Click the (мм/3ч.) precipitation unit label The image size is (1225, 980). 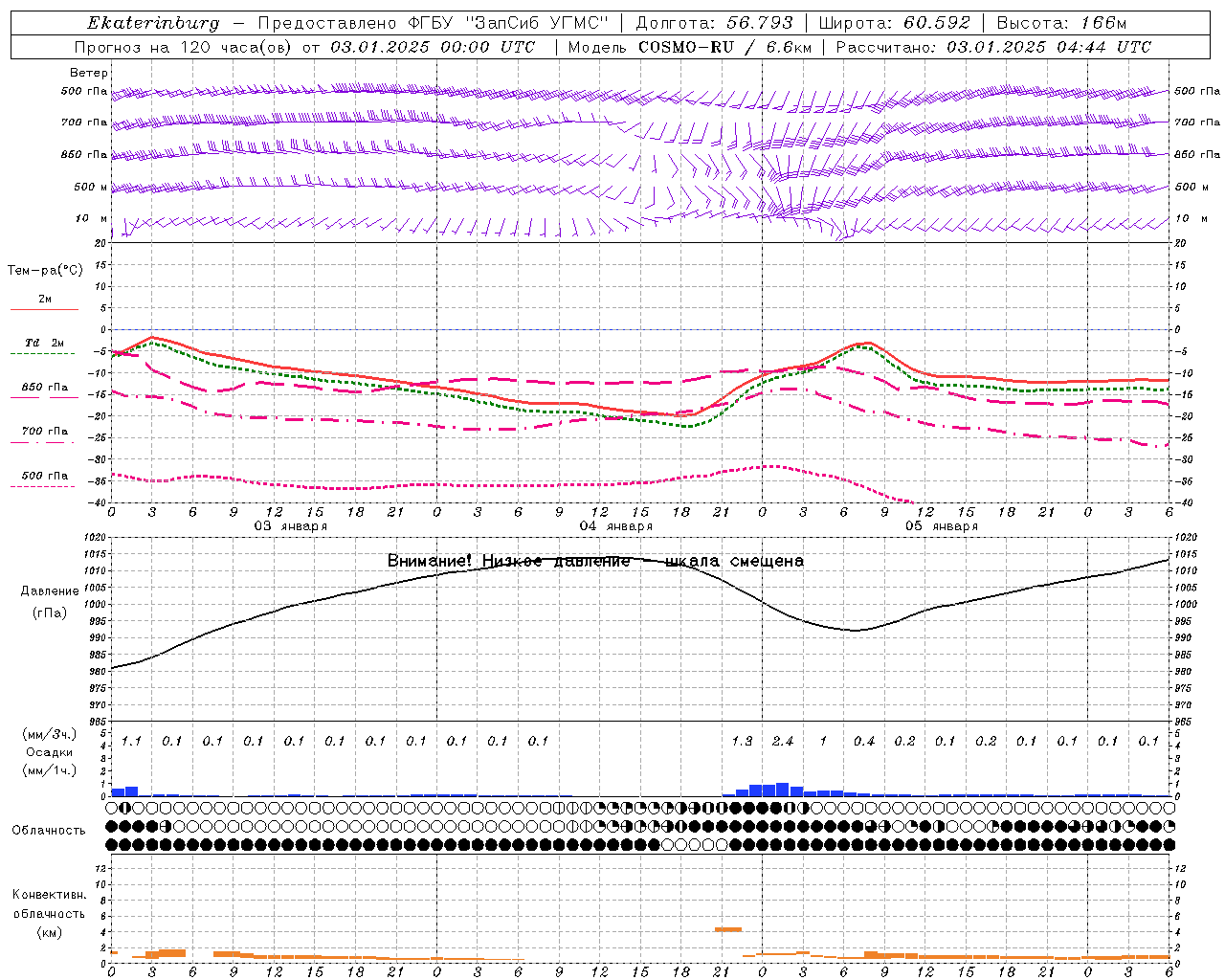click(49, 734)
